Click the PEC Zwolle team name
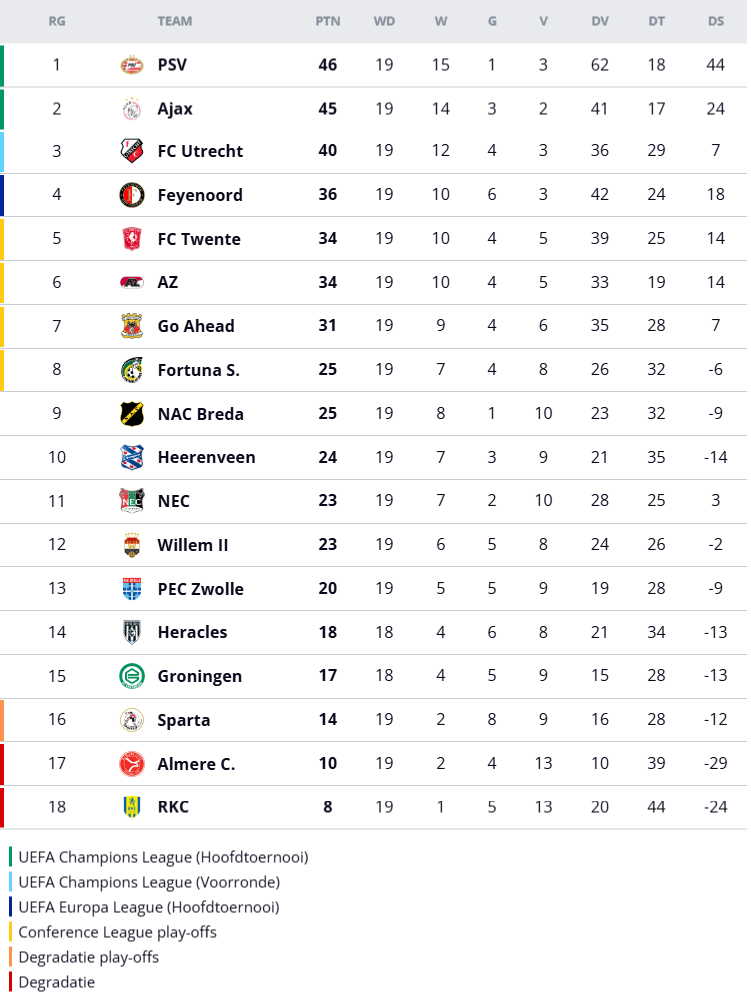751x1001 pixels. pos(200,589)
